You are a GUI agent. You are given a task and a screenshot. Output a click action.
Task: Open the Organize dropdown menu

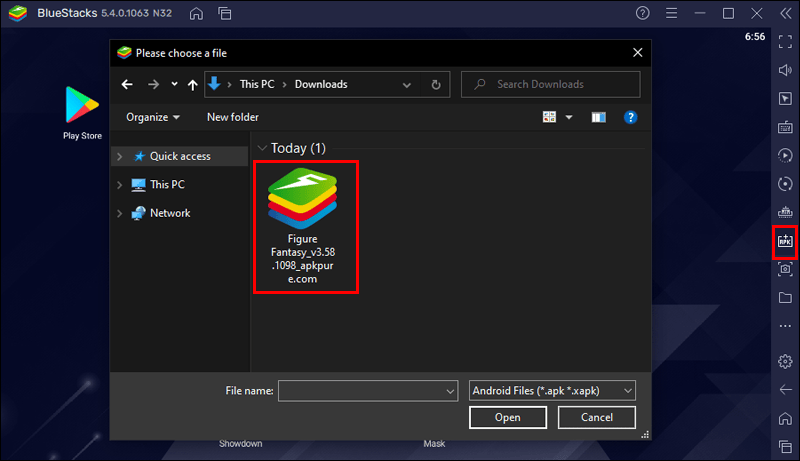click(x=153, y=117)
